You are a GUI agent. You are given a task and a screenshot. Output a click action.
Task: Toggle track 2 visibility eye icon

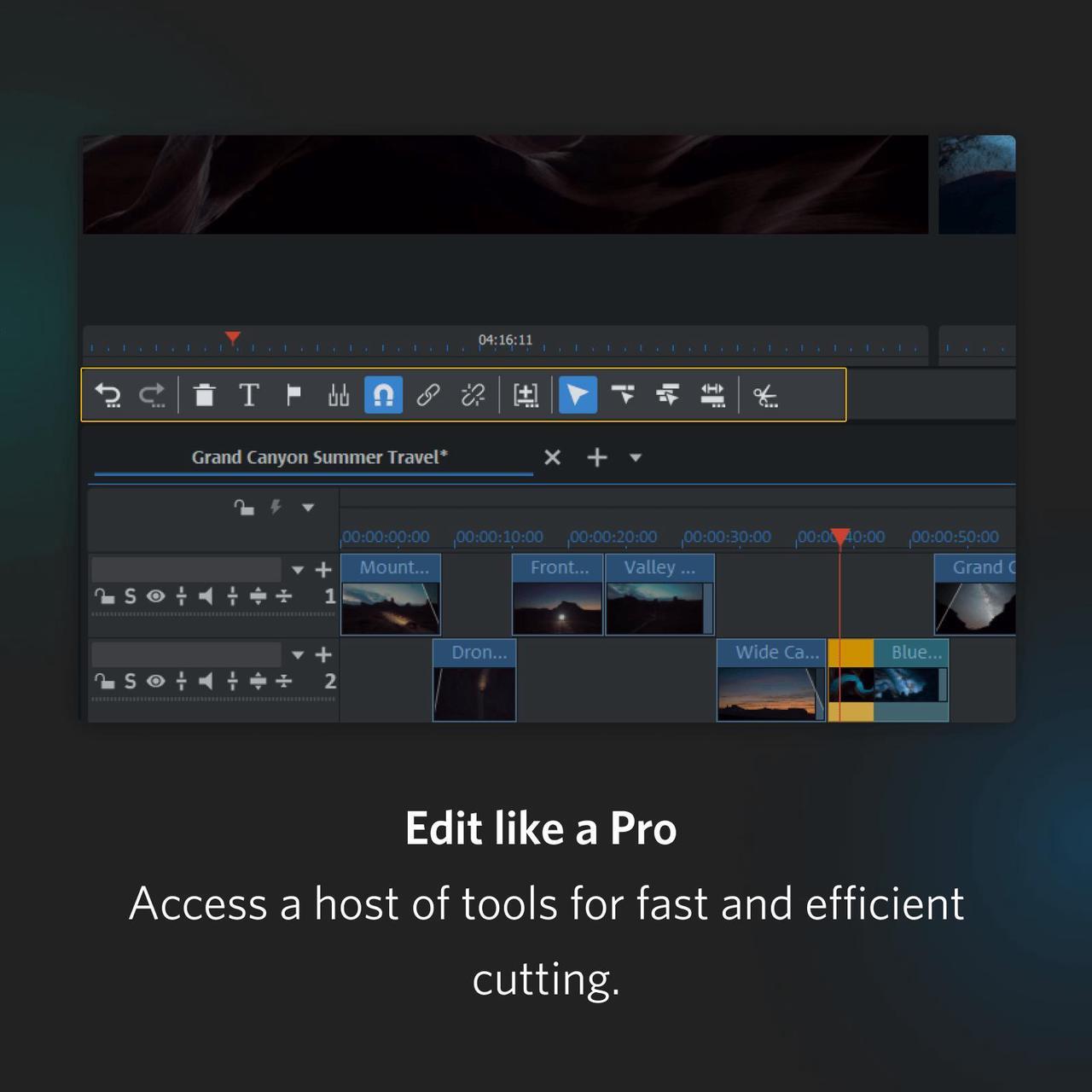tap(155, 681)
